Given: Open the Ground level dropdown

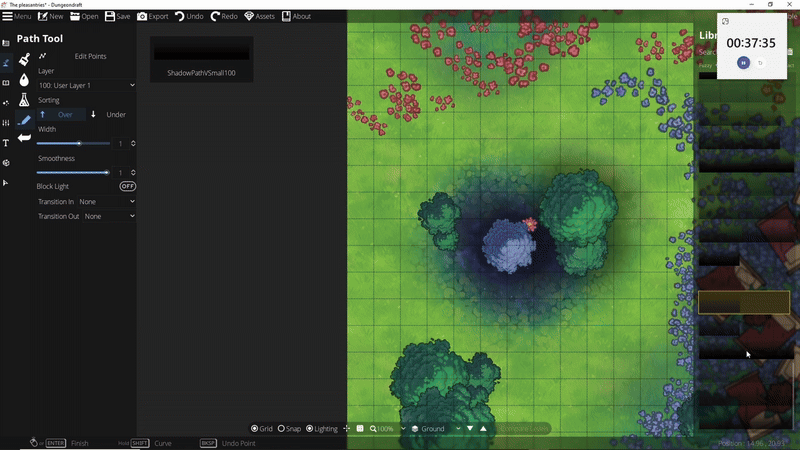Looking at the screenshot, I should coord(432,429).
